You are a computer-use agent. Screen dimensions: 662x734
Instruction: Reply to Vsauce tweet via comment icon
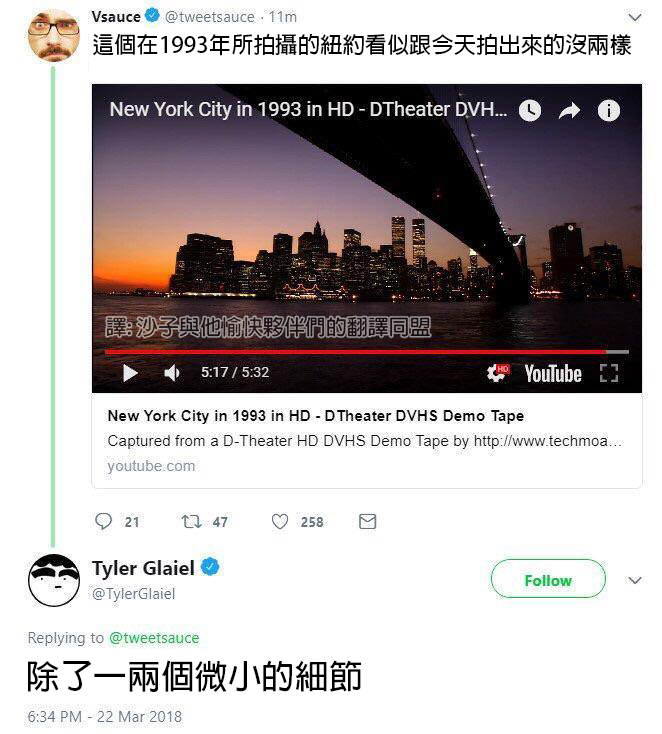(103, 521)
